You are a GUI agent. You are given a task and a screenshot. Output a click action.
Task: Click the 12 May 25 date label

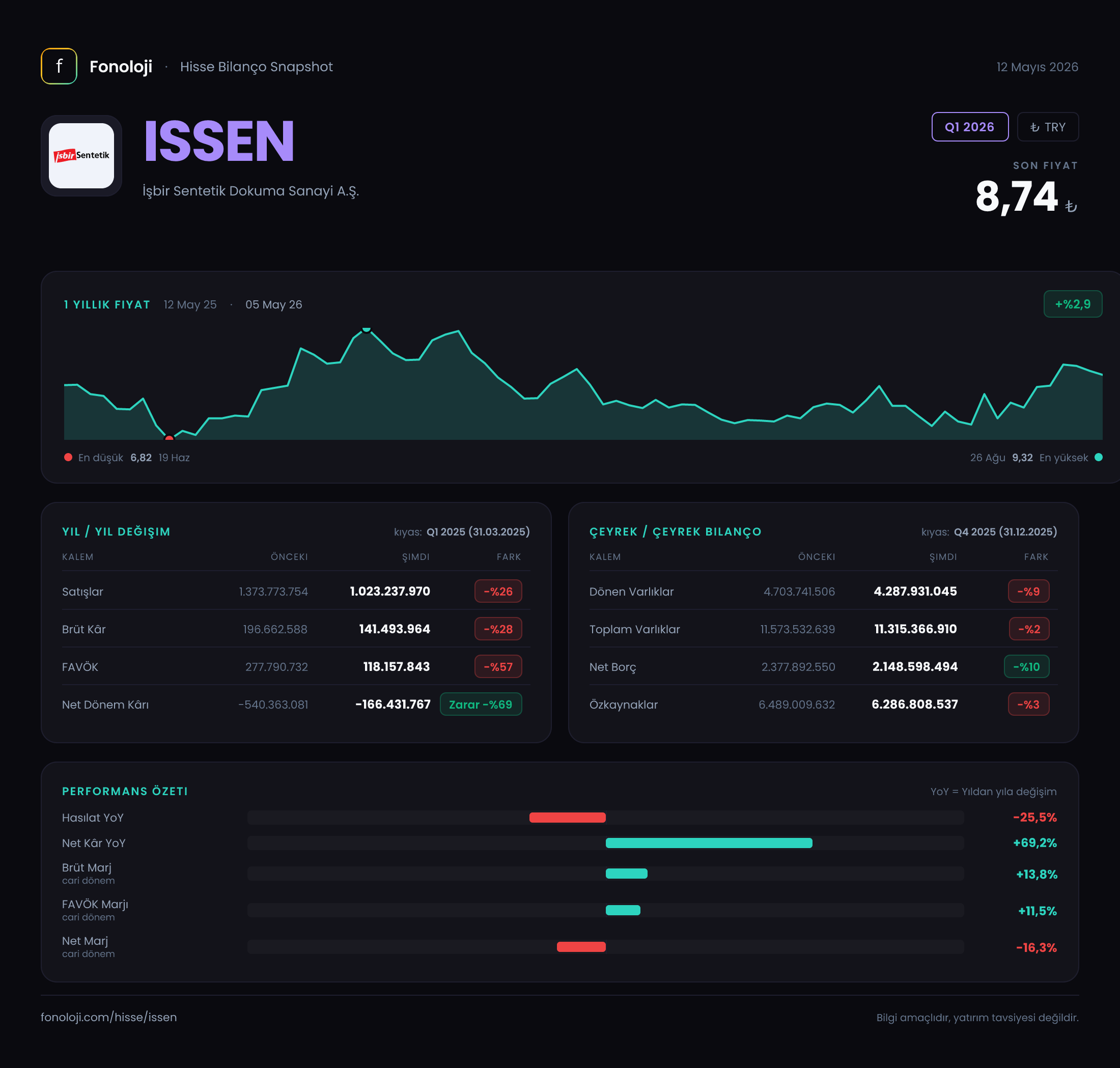pyautogui.click(x=190, y=304)
